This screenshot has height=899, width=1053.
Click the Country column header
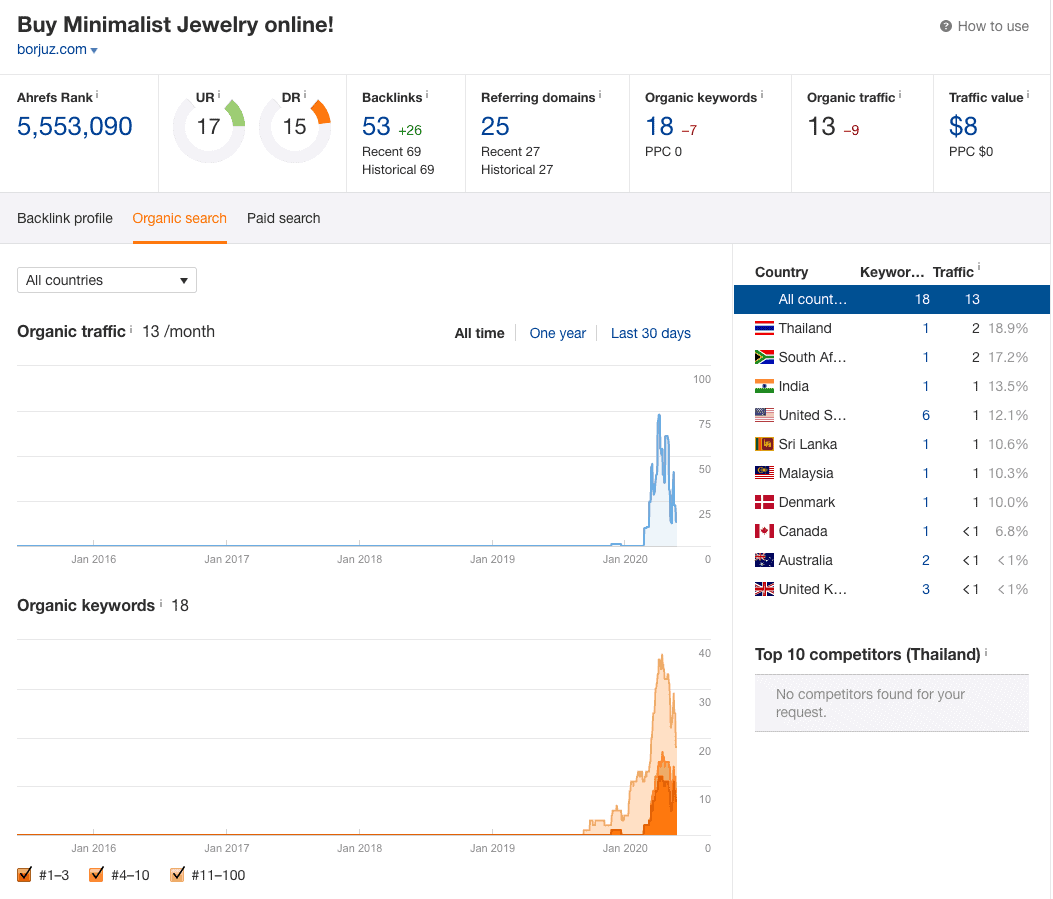click(x=781, y=272)
